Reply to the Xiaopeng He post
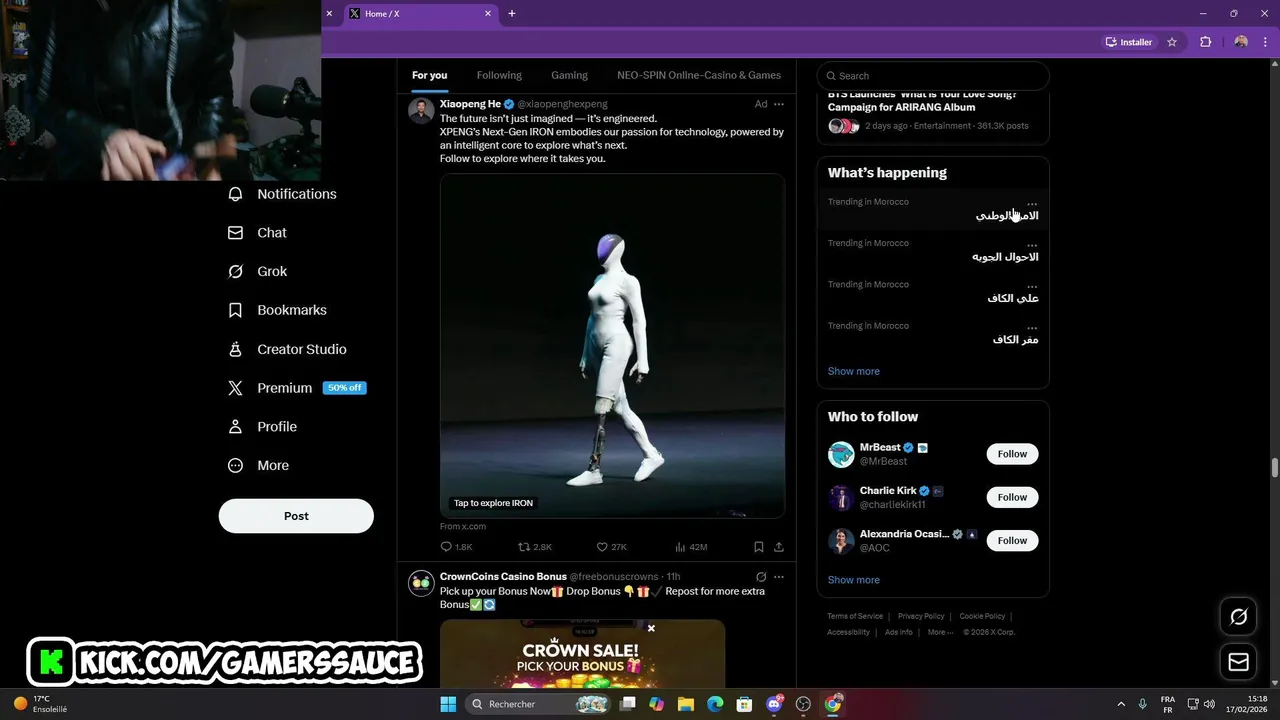This screenshot has width=1280, height=720. (455, 547)
